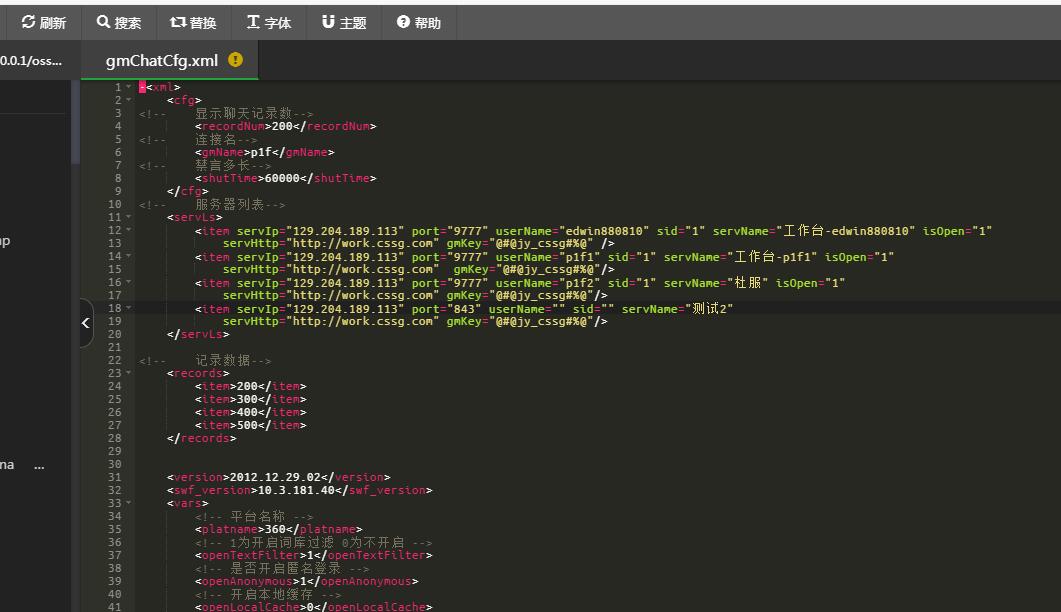1061x612 pixels.
Task: Fold the records block at line 23
Action: click(129, 373)
